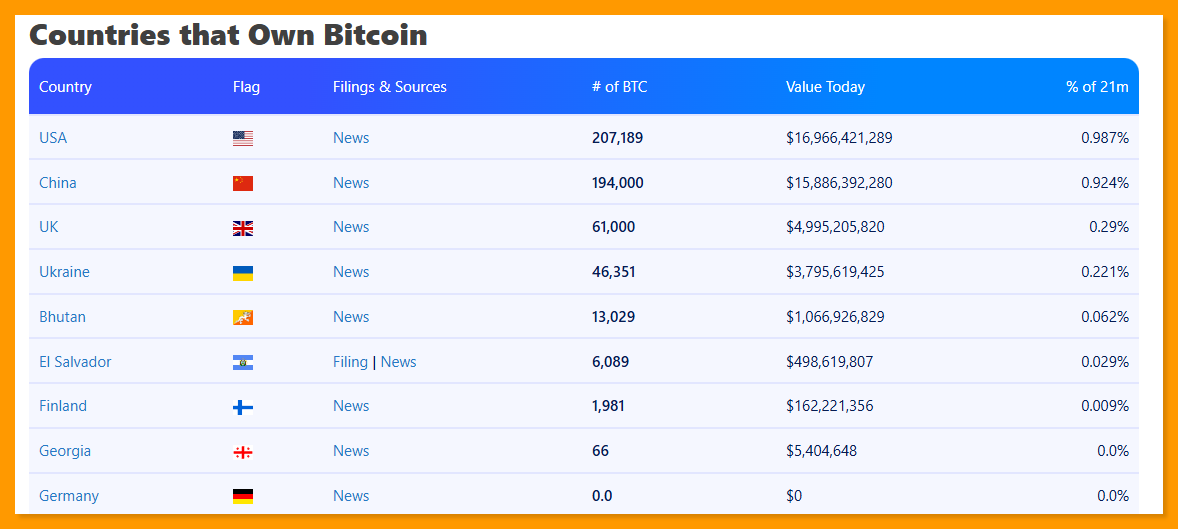The image size is (1178, 529).
Task: Click the $15,886,392,280 value cell
Action: 839,183
